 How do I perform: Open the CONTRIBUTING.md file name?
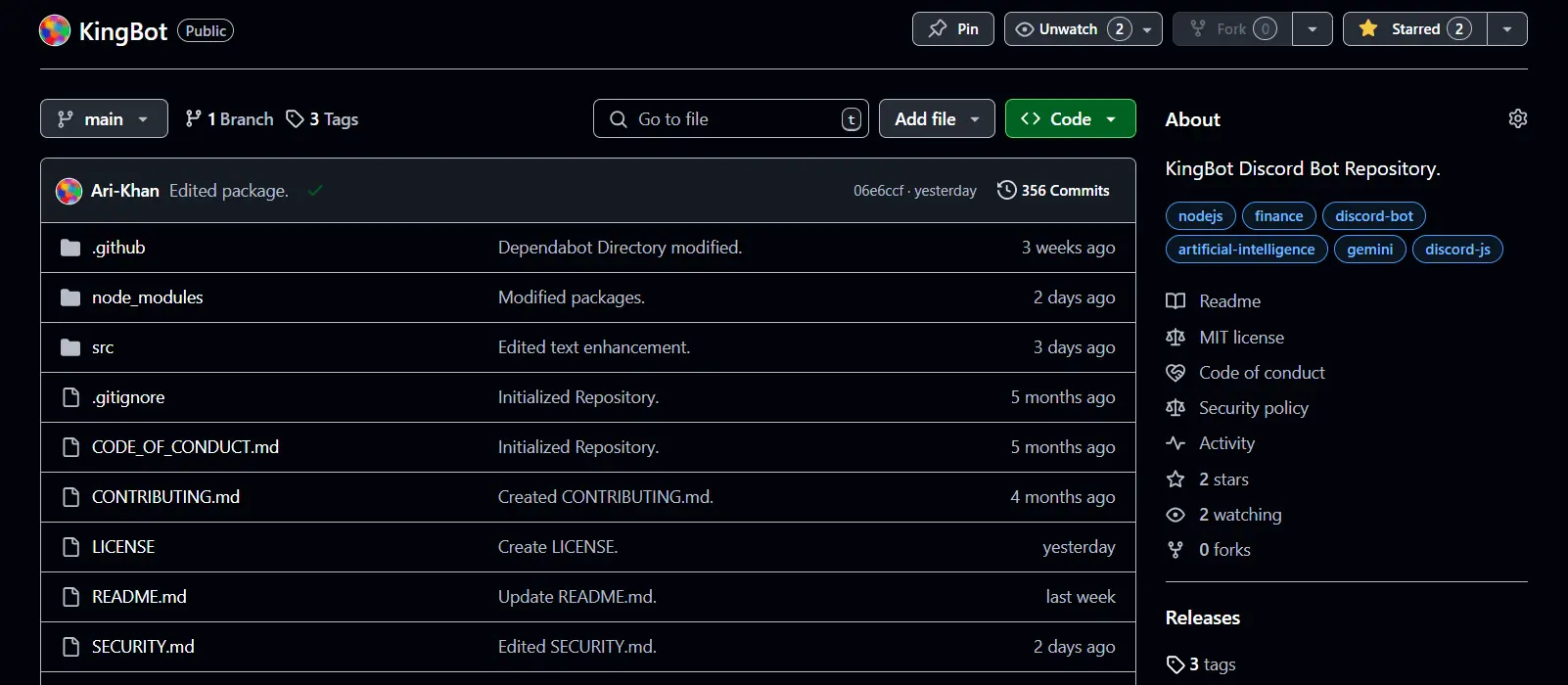pos(165,497)
